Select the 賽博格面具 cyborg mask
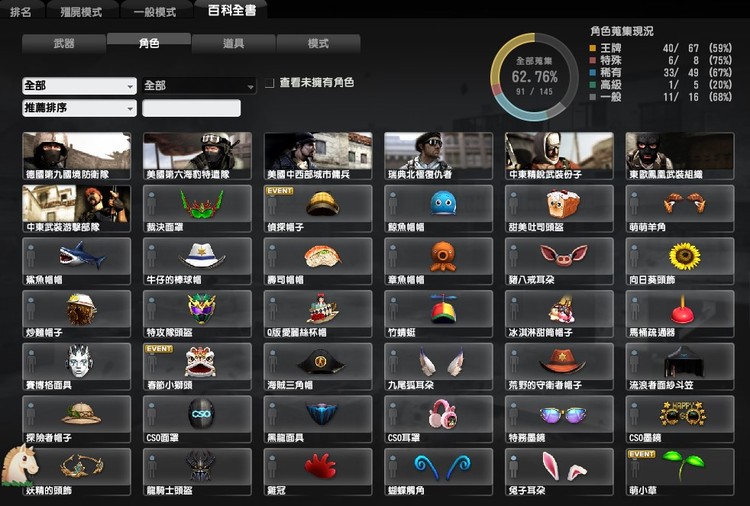The image size is (750, 506). pyautogui.click(x=77, y=366)
